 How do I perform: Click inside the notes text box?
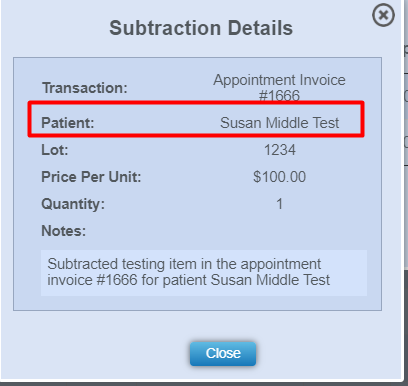[x=204, y=273]
